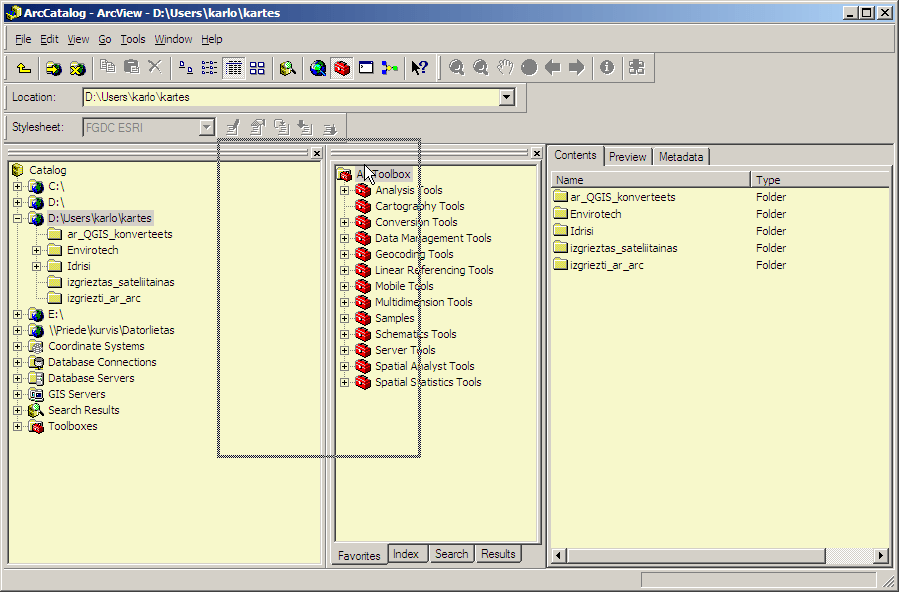Open the Window menu
899x592 pixels.
(x=173, y=40)
